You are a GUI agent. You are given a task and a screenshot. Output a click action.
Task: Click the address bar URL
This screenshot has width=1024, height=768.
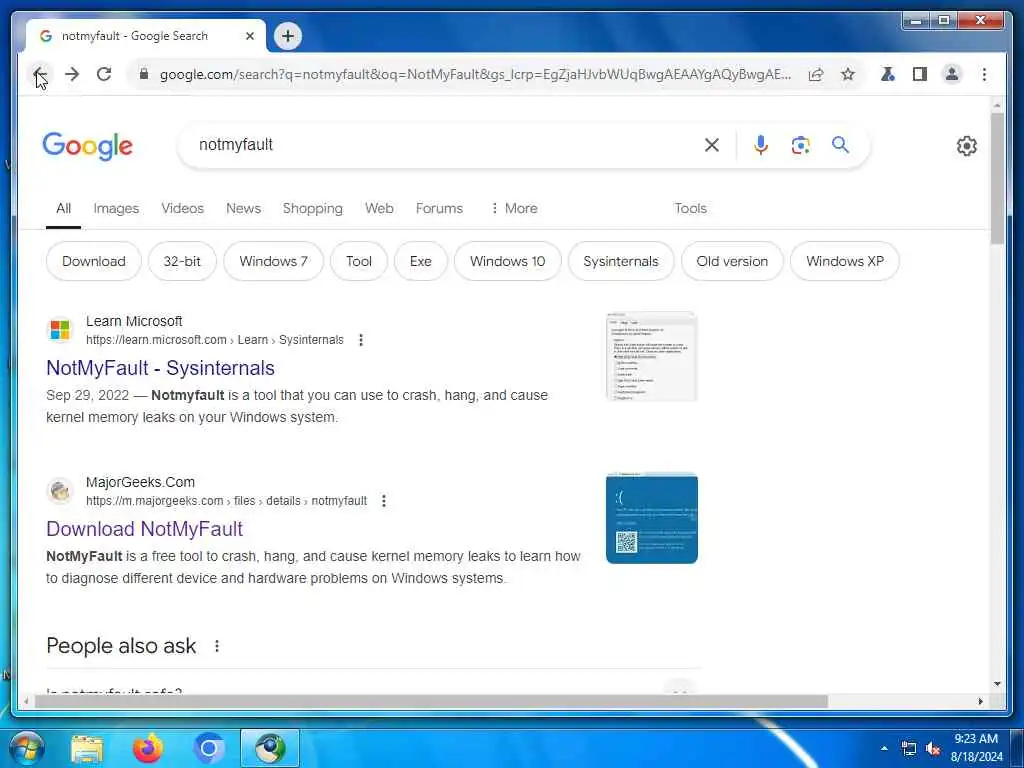[x=475, y=74]
